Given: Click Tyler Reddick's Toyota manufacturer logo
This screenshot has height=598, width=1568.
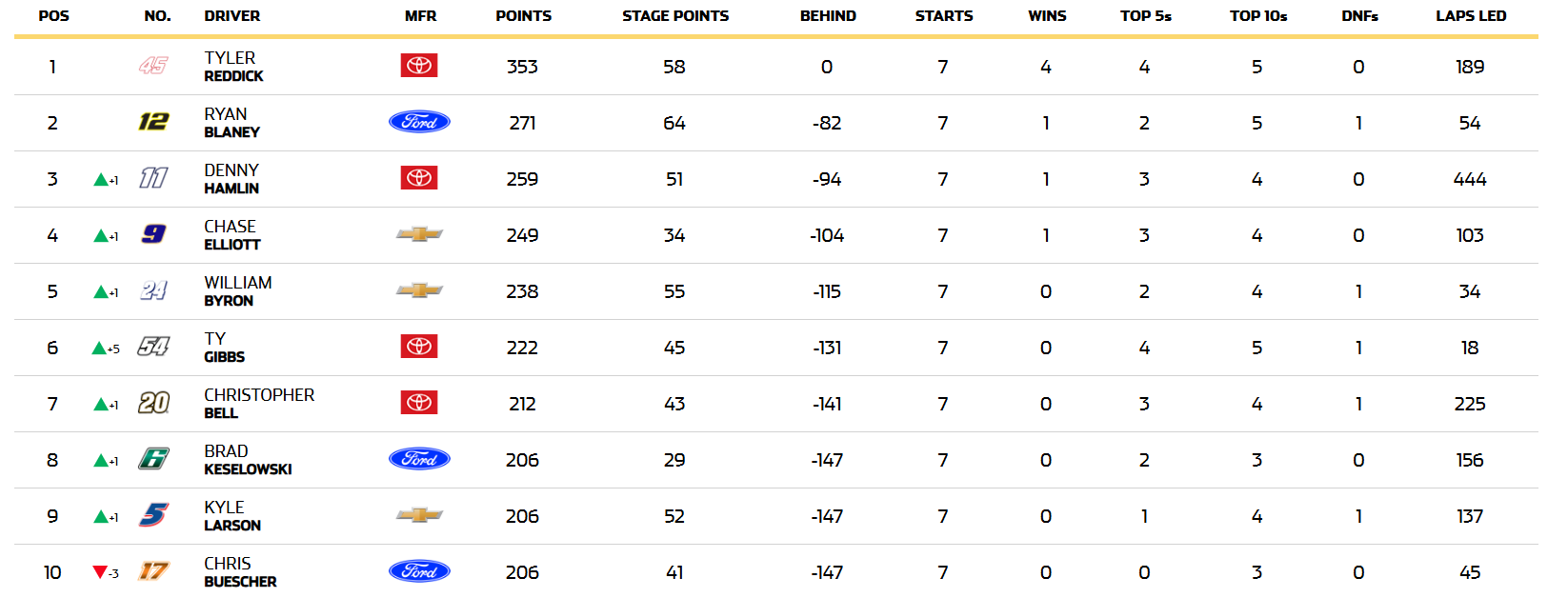Looking at the screenshot, I should (x=419, y=66).
